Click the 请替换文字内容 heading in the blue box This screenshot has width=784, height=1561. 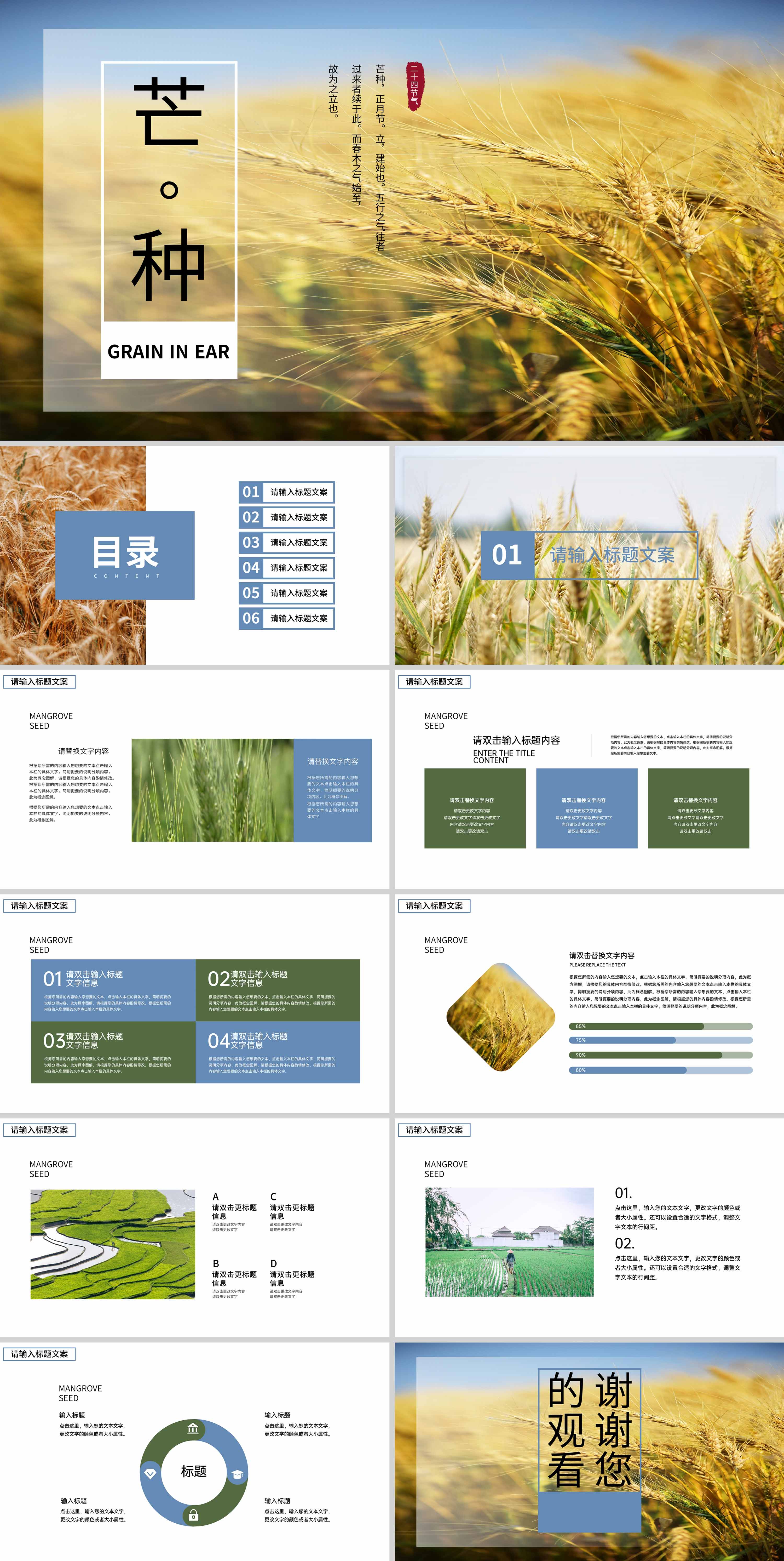tap(333, 761)
